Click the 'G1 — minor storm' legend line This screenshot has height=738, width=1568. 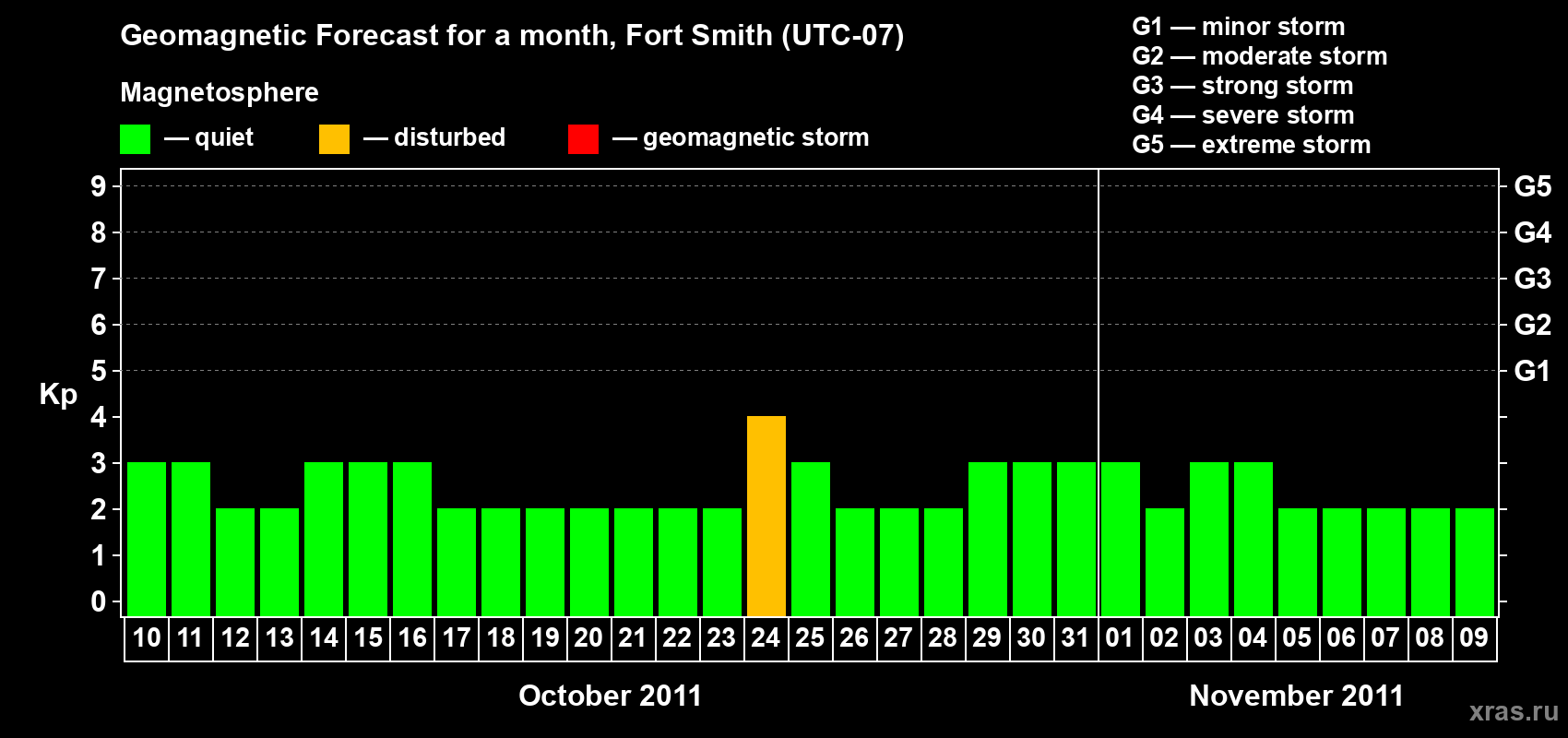pos(1238,27)
